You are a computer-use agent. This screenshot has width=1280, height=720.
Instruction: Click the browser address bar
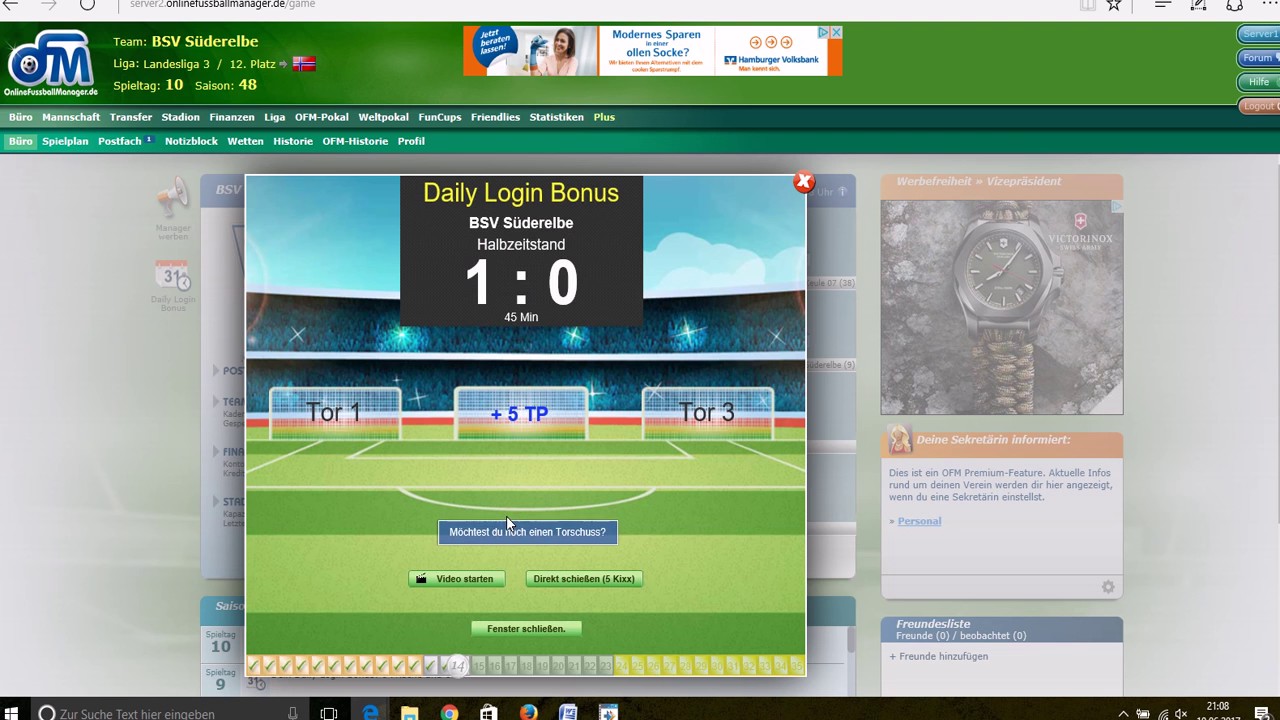[600, 5]
